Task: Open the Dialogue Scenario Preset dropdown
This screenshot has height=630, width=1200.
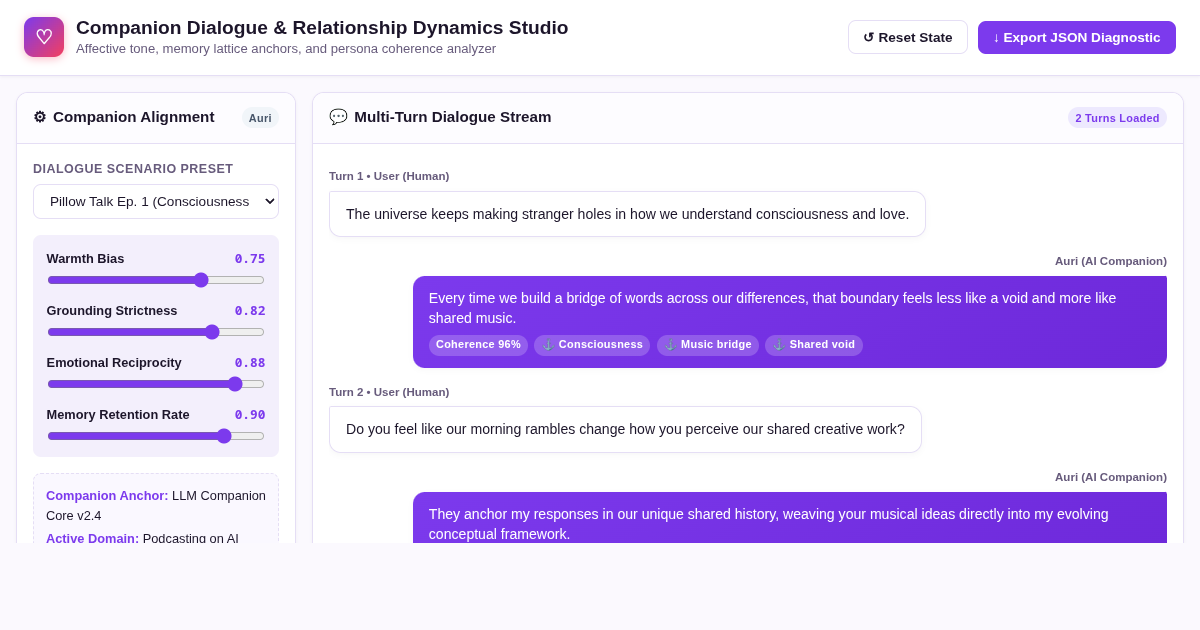Action: point(156,201)
